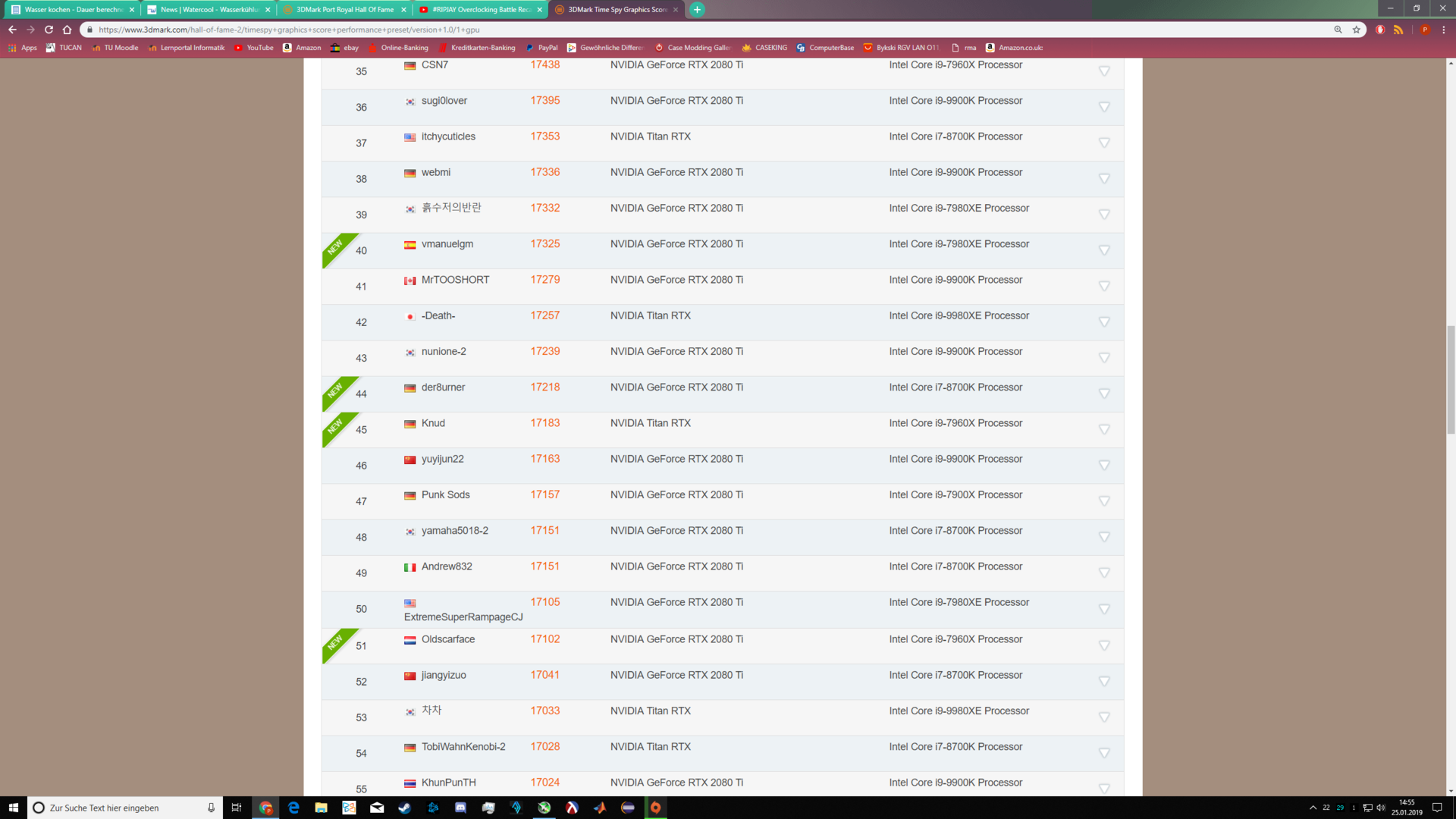Open the RSS feed extension icon
This screenshot has width=1456, height=819.
(x=1399, y=30)
